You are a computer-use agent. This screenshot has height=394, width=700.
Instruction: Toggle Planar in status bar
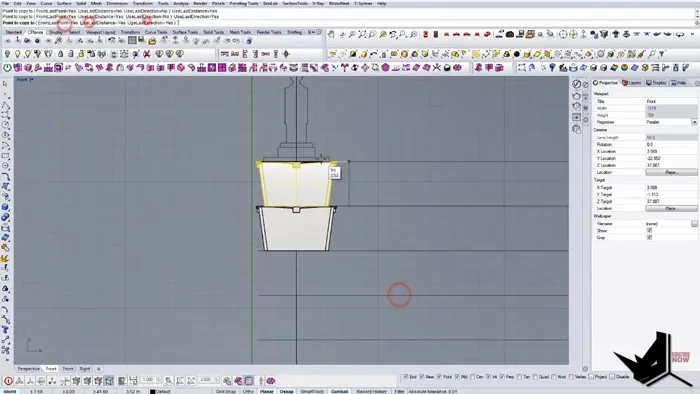coord(267,391)
